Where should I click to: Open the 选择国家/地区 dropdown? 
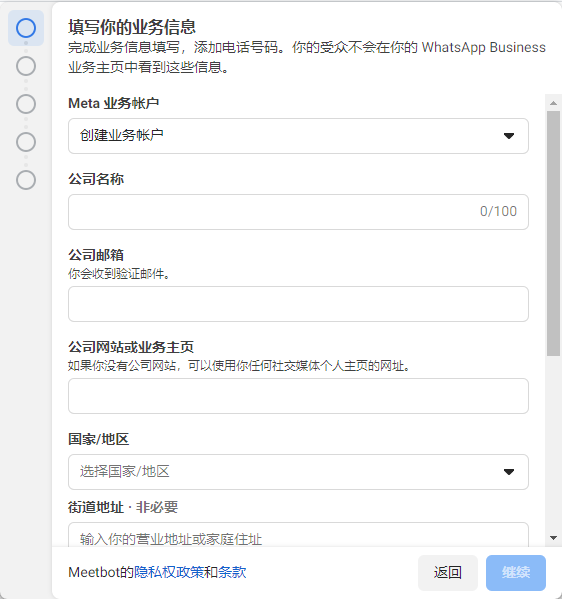[x=298, y=472]
